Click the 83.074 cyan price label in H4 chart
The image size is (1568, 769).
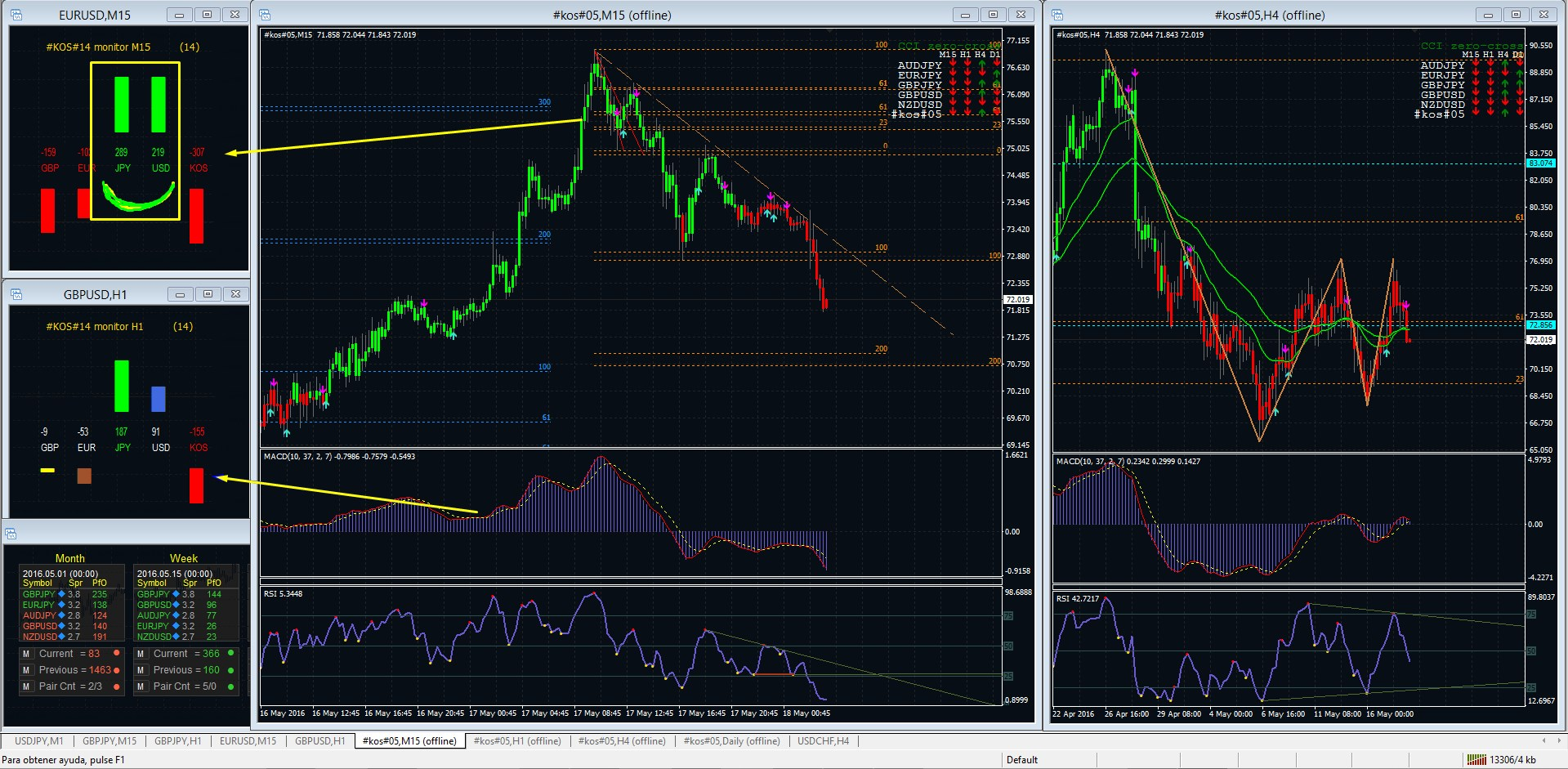pos(1540,163)
